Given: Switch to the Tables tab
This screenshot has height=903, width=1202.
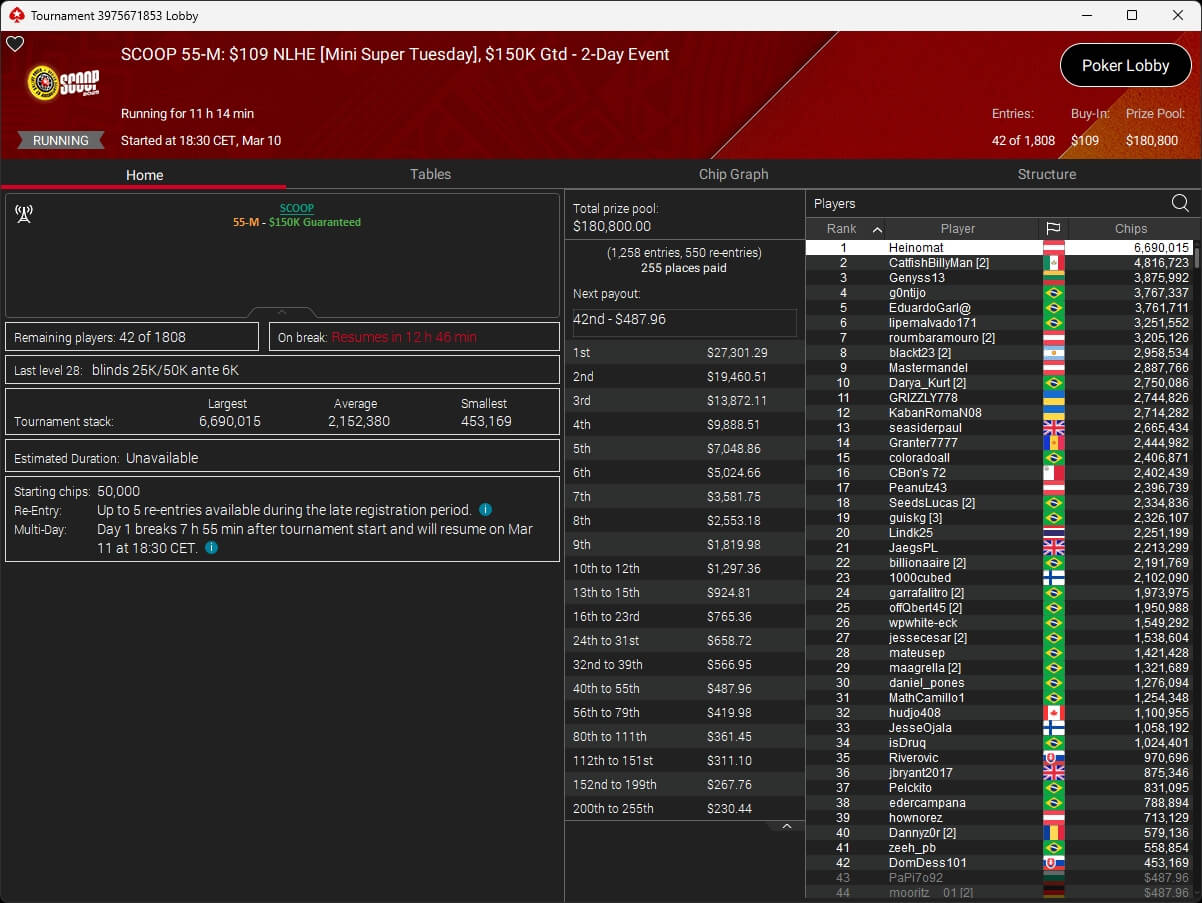Looking at the screenshot, I should coord(430,174).
